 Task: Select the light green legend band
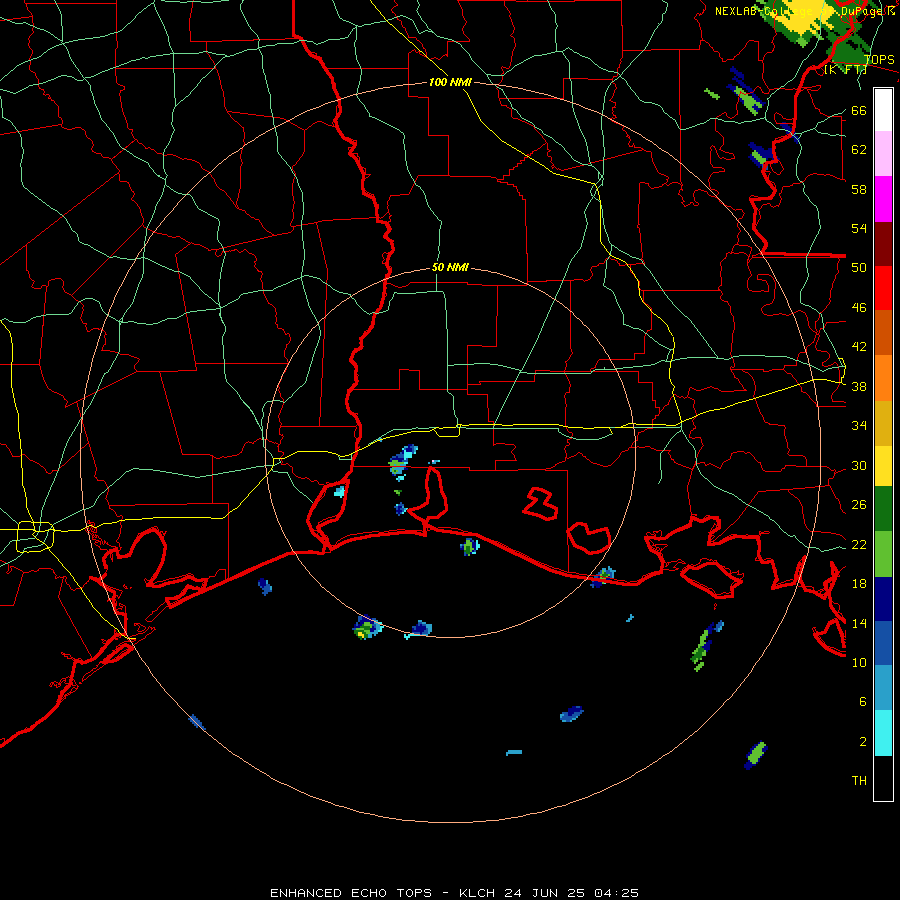[883, 554]
